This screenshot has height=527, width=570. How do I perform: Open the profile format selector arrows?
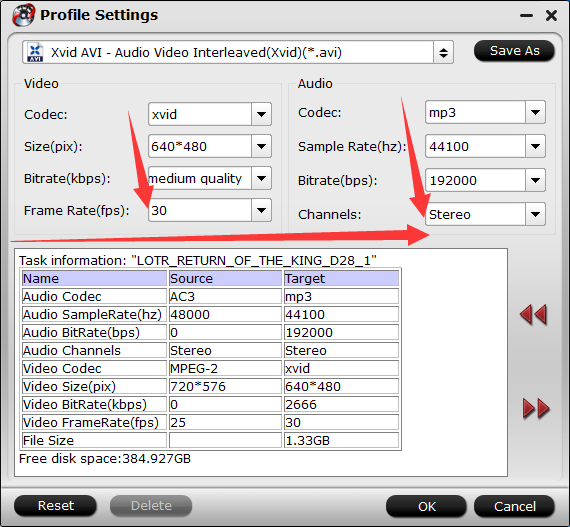[443, 53]
